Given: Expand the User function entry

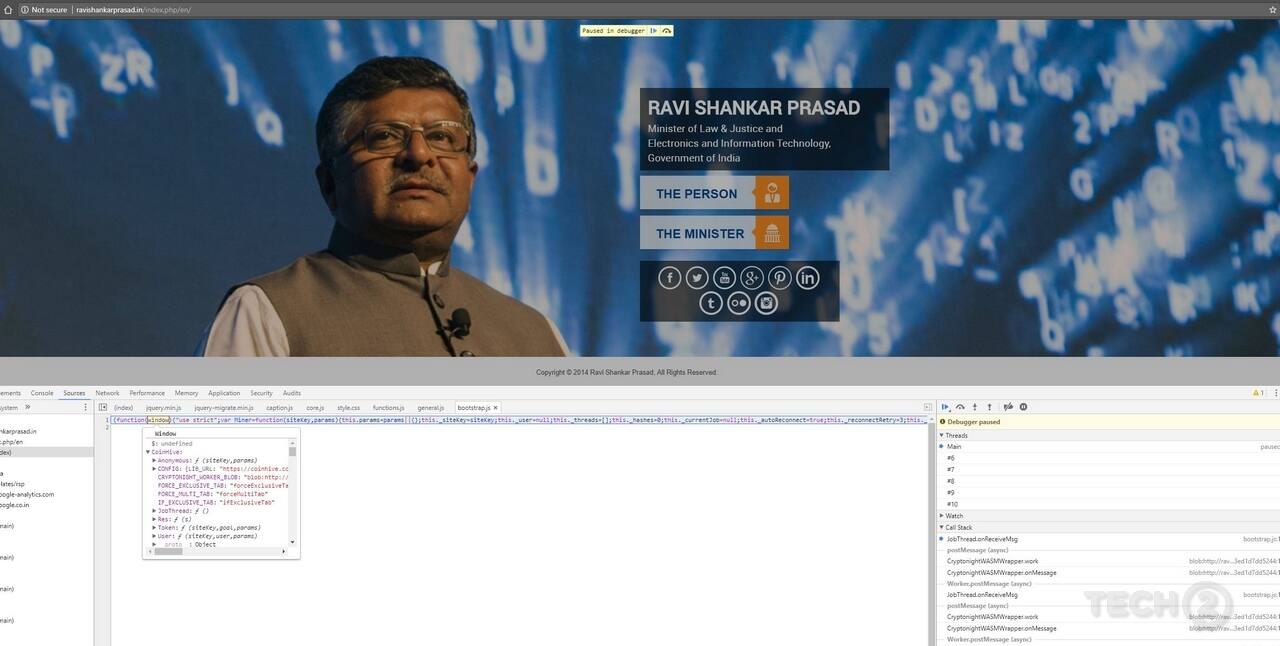Looking at the screenshot, I should click(x=154, y=536).
